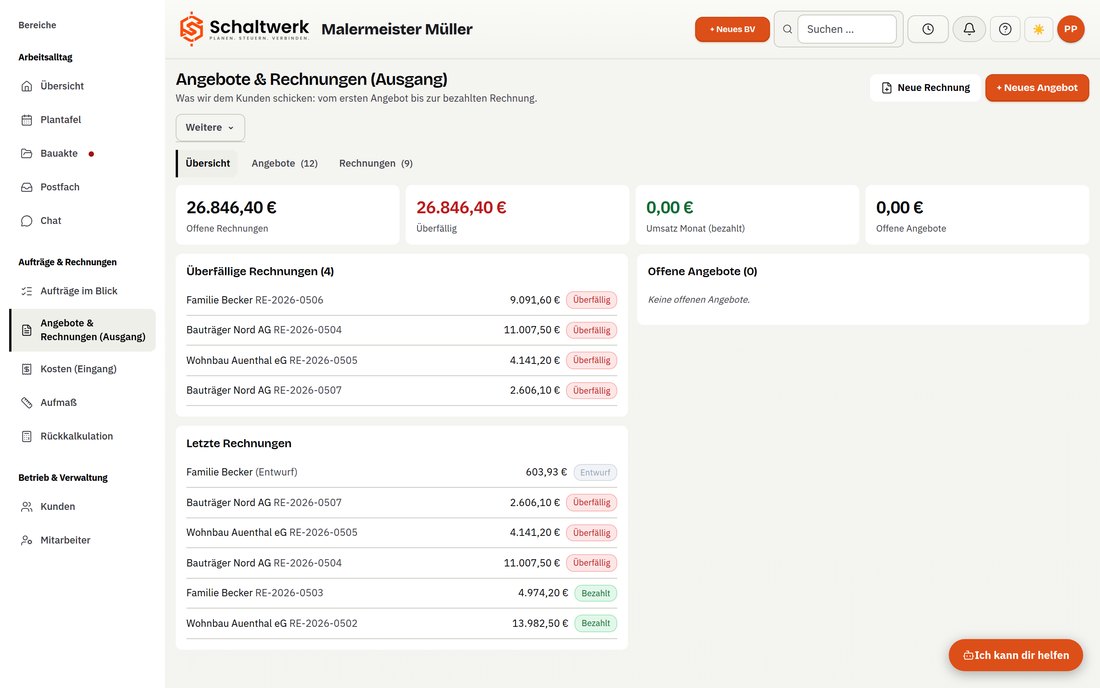Click the Angebote & Rechnungen sidebar icon
This screenshot has height=688, width=1100.
pyautogui.click(x=27, y=330)
